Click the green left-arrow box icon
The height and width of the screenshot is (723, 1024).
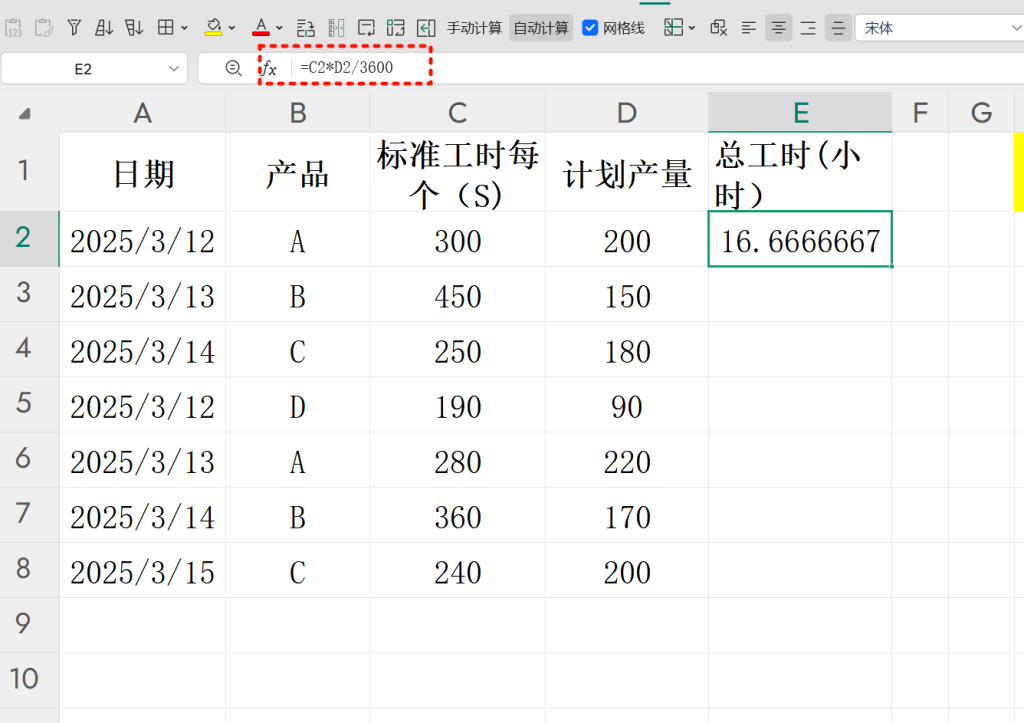click(426, 28)
